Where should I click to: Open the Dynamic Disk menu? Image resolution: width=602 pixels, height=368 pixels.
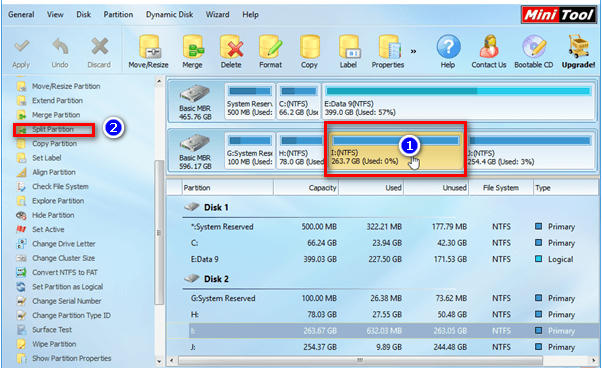click(169, 15)
